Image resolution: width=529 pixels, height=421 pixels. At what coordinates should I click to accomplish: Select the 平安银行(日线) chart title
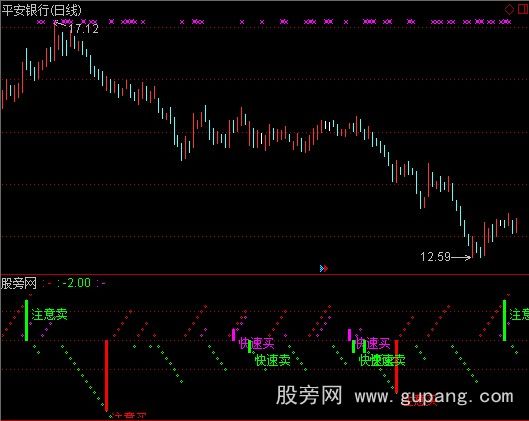(41, 10)
